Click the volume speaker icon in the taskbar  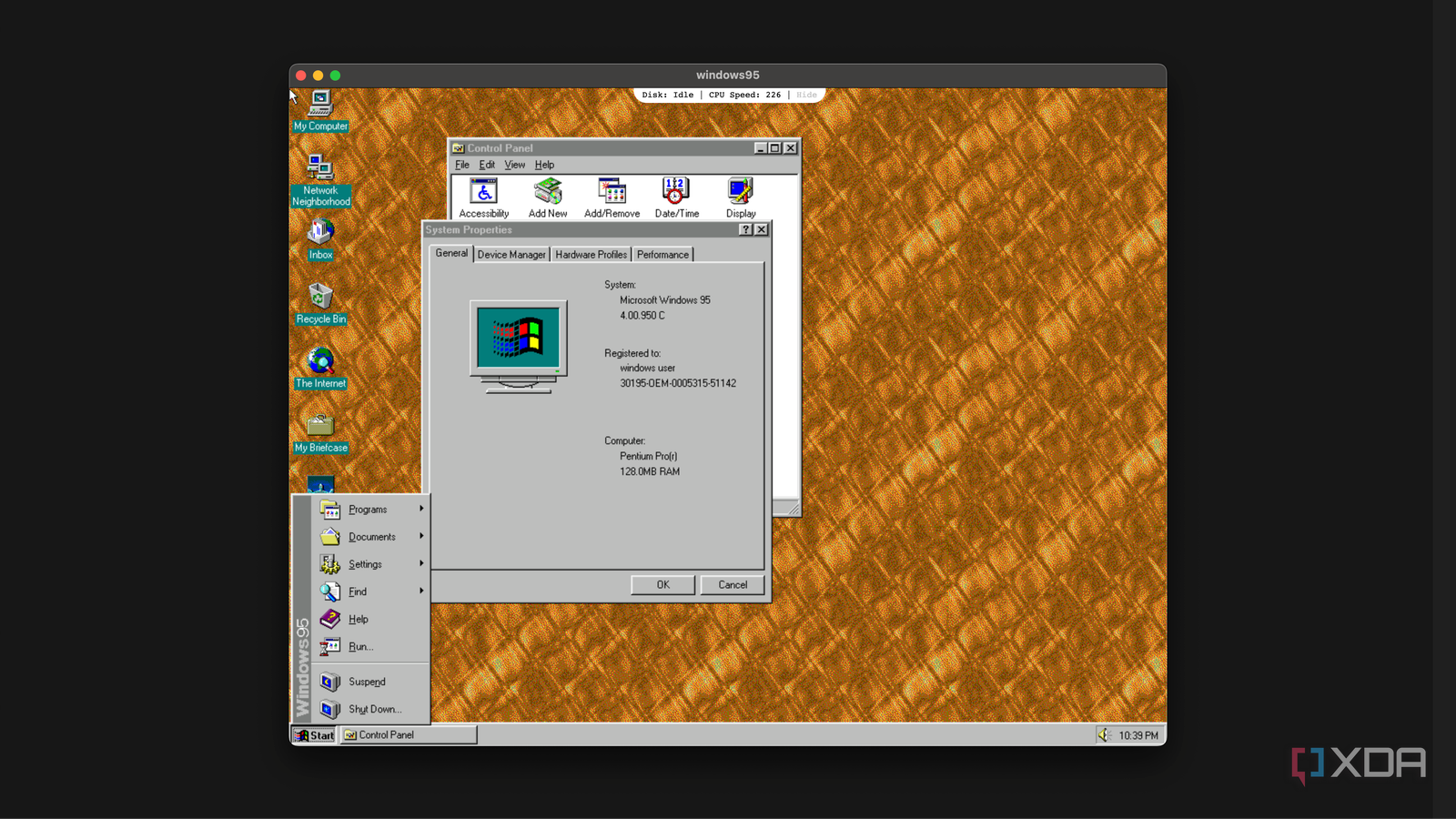(1106, 734)
